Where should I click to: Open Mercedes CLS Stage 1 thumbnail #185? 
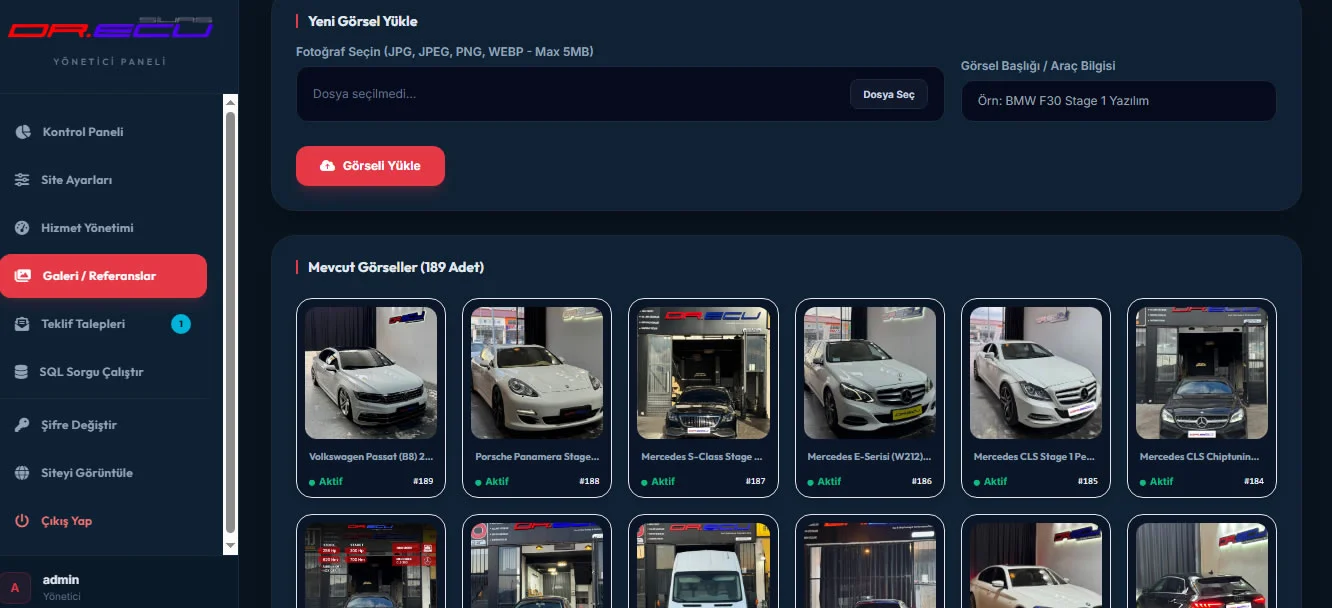point(1035,373)
